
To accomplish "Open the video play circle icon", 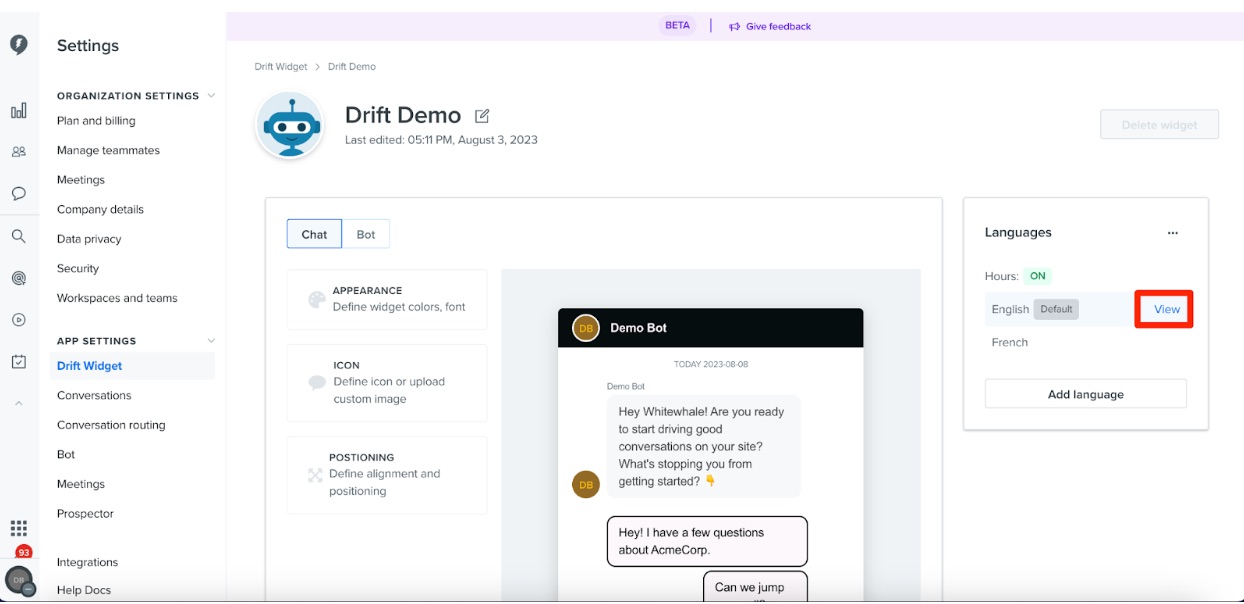I will (19, 320).
